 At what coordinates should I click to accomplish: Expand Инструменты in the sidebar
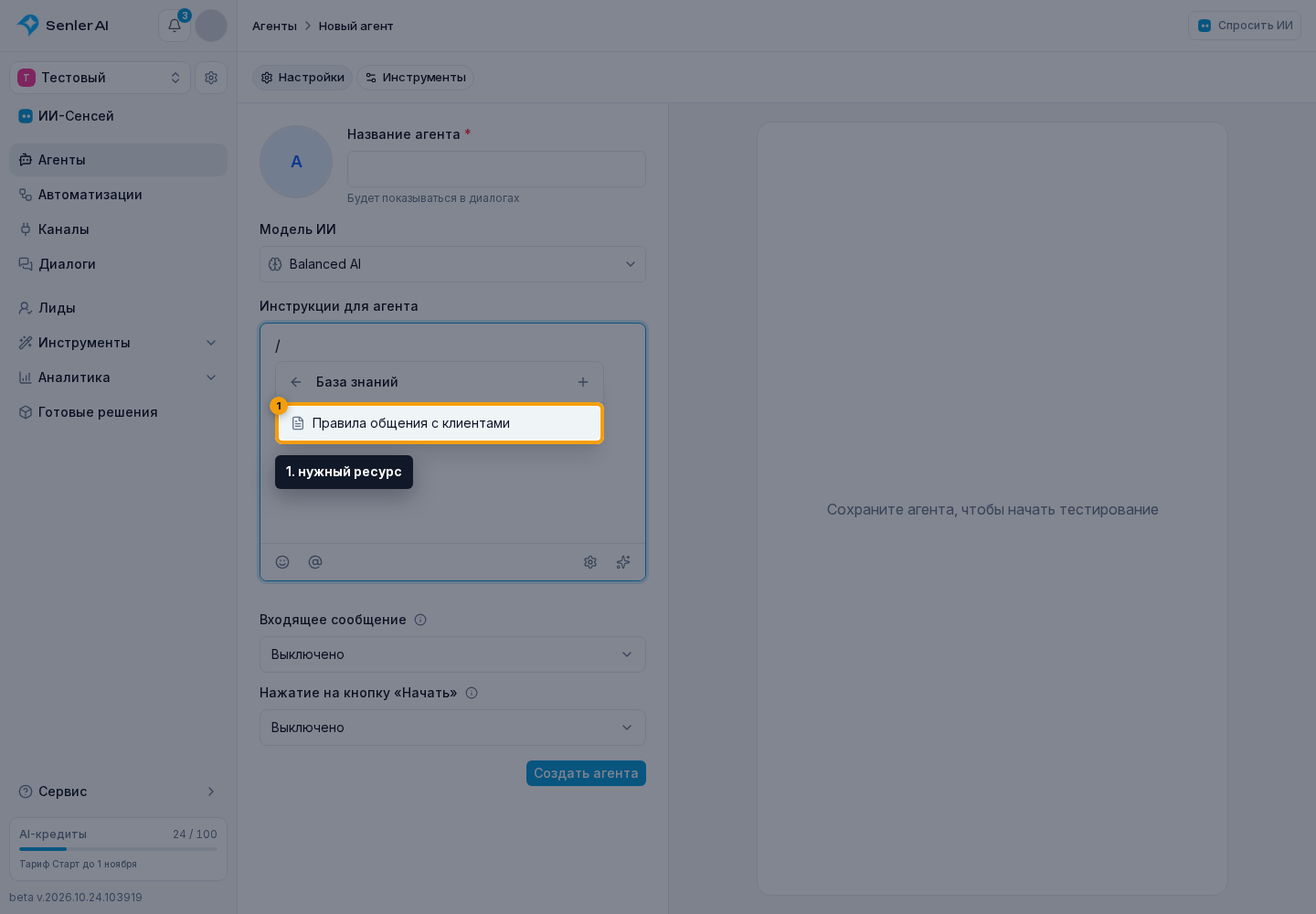118,343
